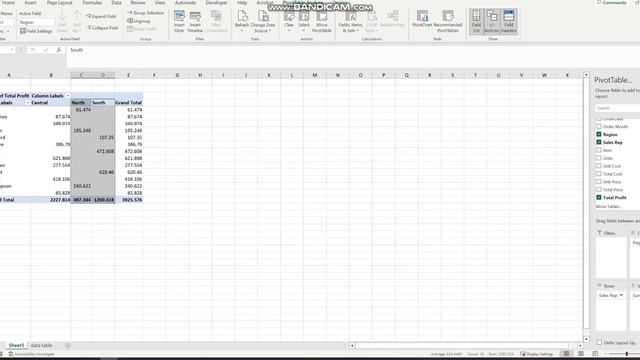Open the Developer ribbon tab
Screen dimensions: 640x360
(x=216, y=3)
